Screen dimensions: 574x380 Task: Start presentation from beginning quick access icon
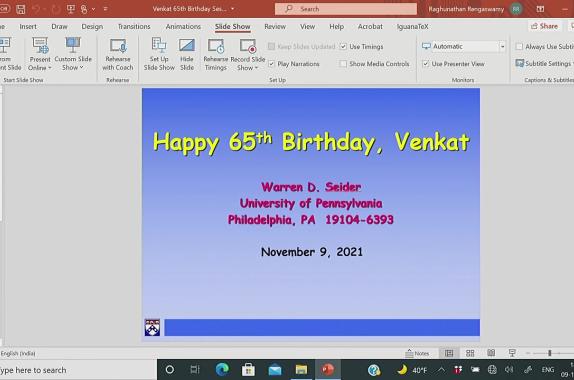coord(71,9)
